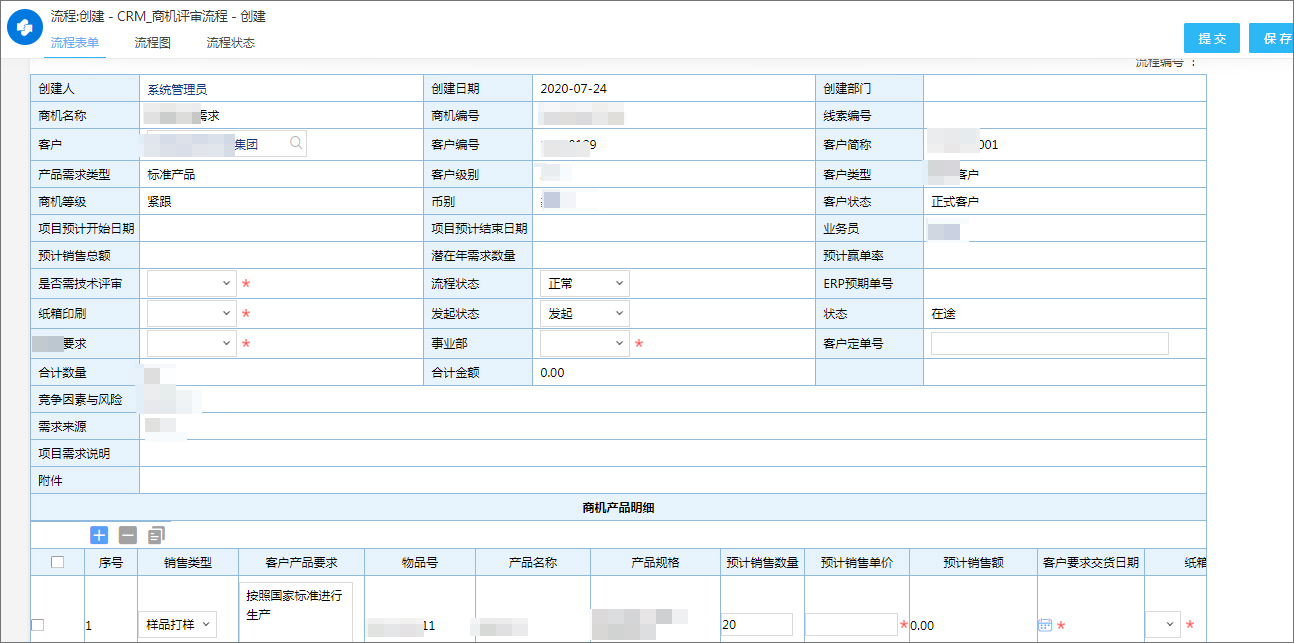Open the calendar for 客户要求交货日期
The height and width of the screenshot is (643, 1294).
[1044, 623]
